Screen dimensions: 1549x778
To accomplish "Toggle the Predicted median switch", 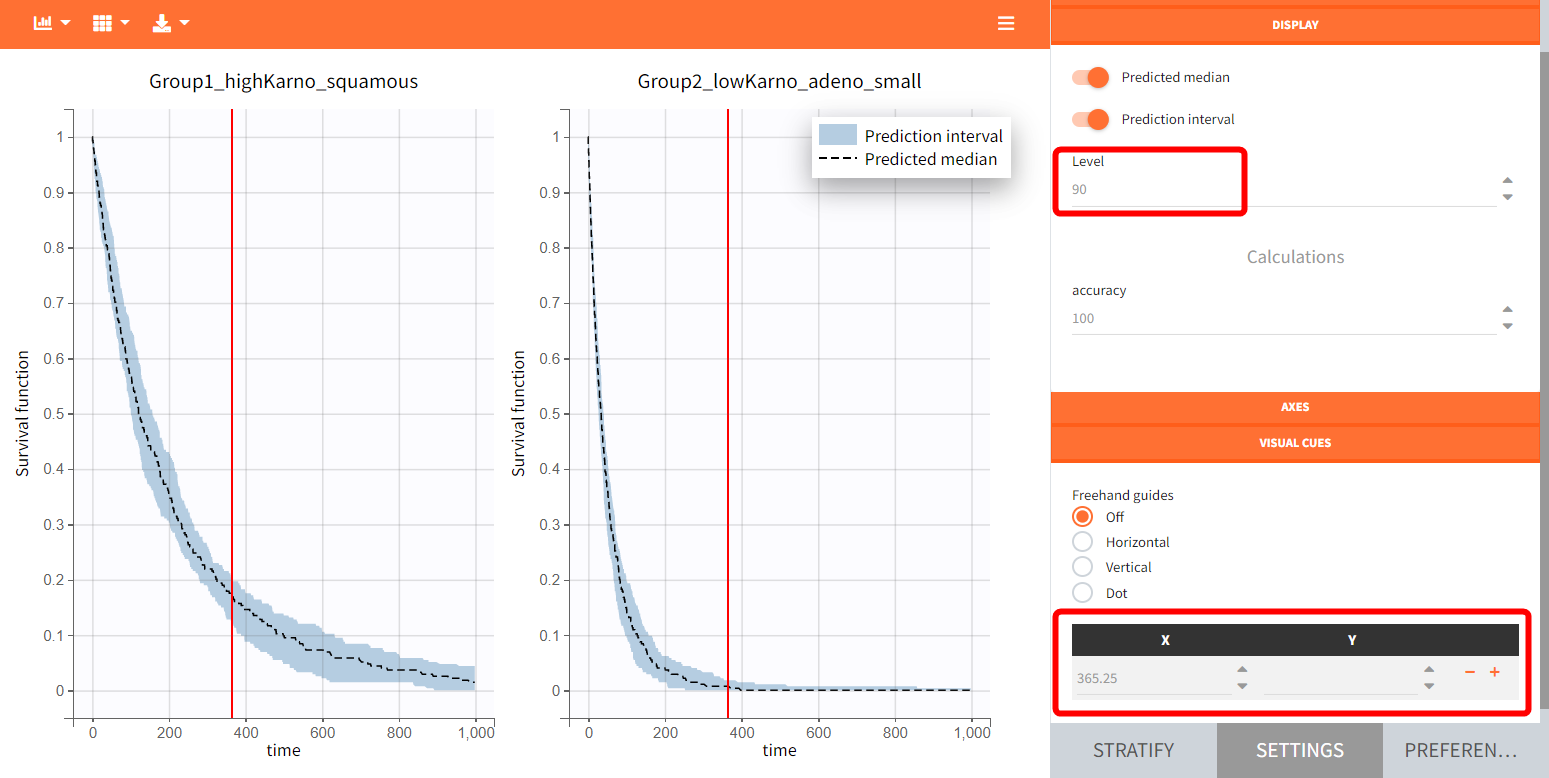I will (x=1090, y=78).
